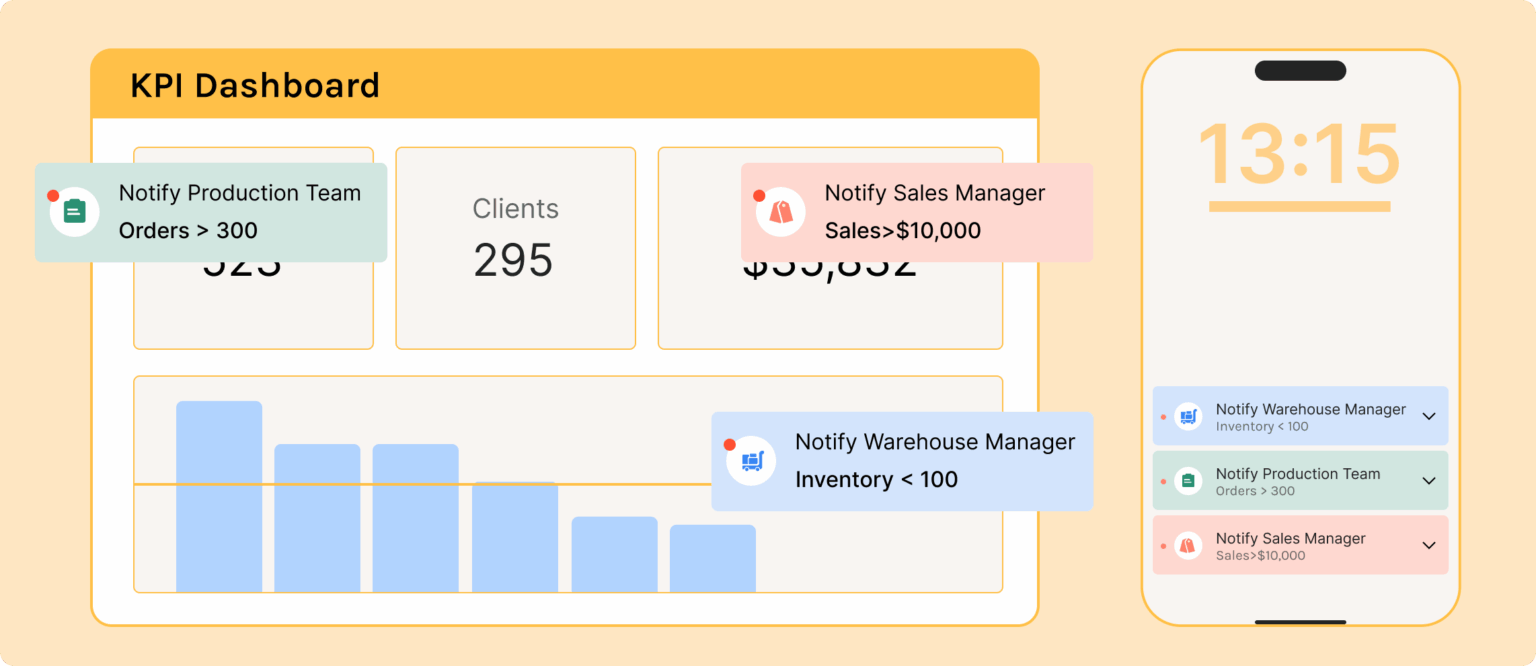Toggle the unread dot on Production Team phone notification
This screenshot has width=1536, height=666.
click(x=1164, y=480)
